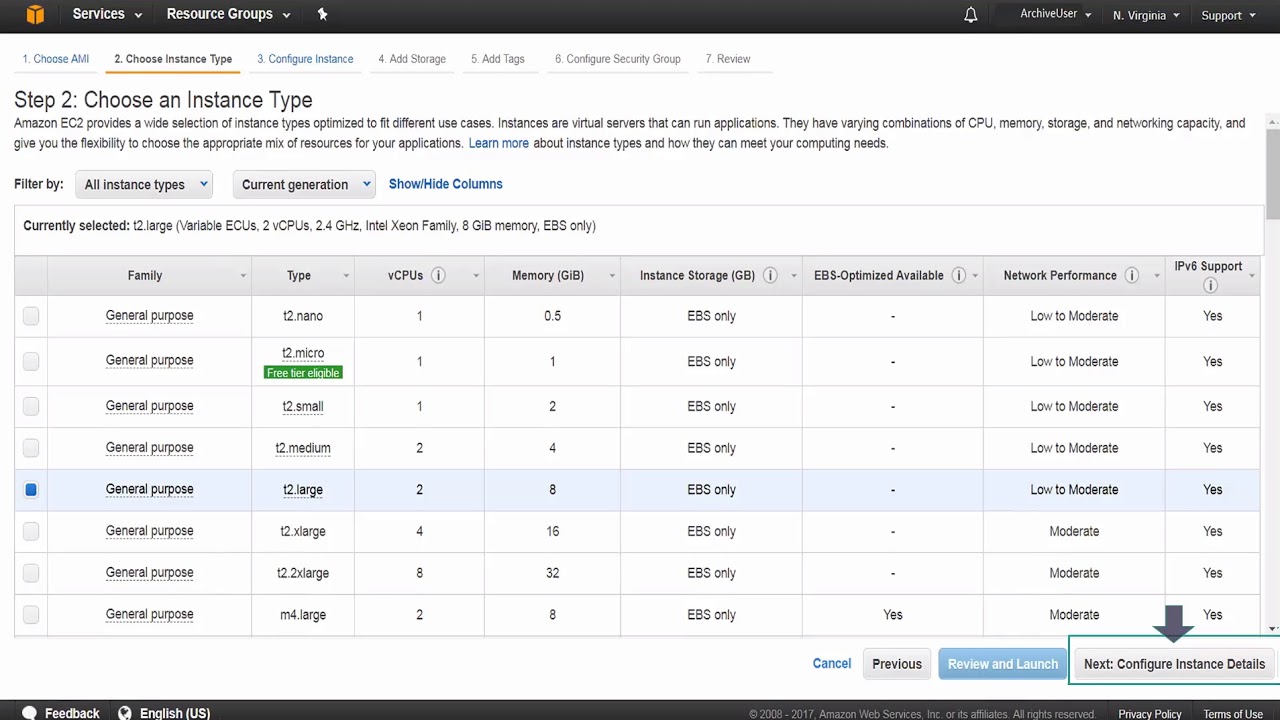Open the Current generation filter dropdown

[304, 184]
